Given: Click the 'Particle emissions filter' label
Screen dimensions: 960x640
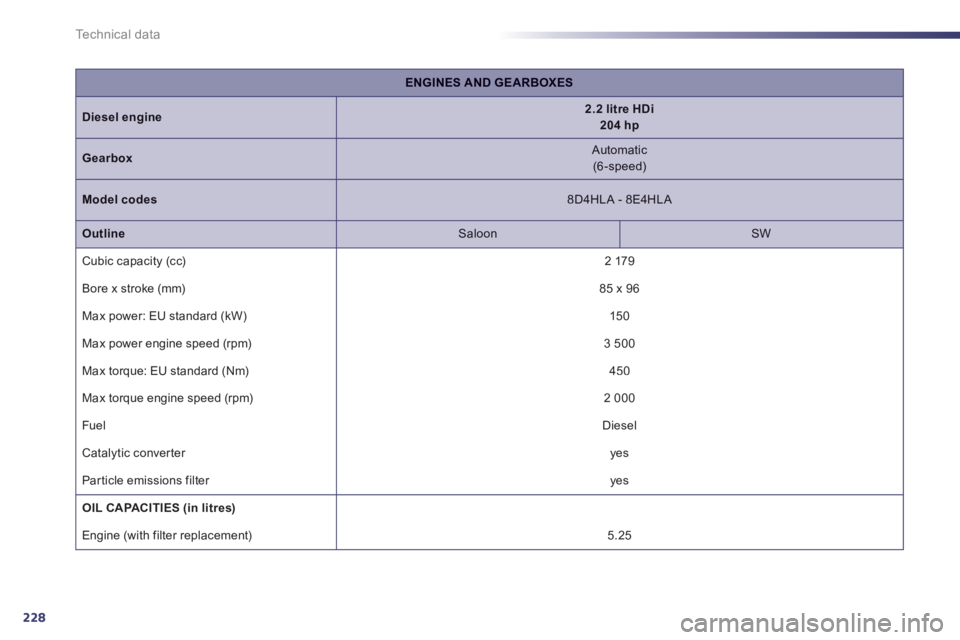Looking at the screenshot, I should coord(146,481).
